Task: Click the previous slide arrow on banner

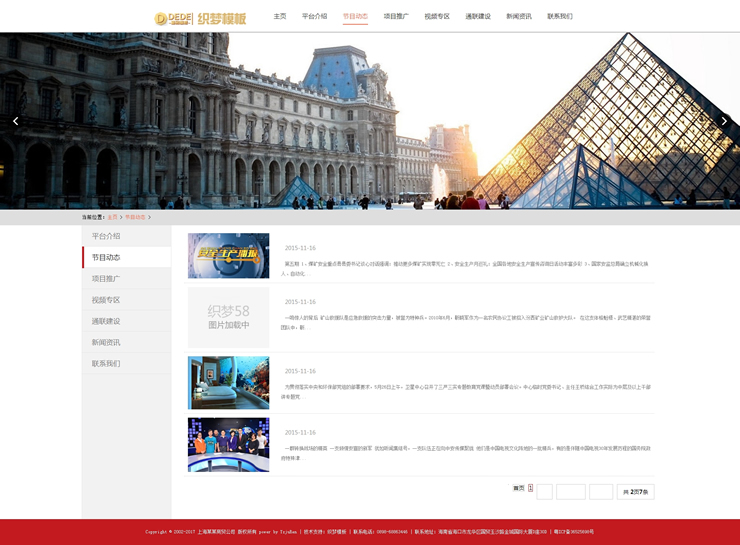Action: [x=15, y=121]
